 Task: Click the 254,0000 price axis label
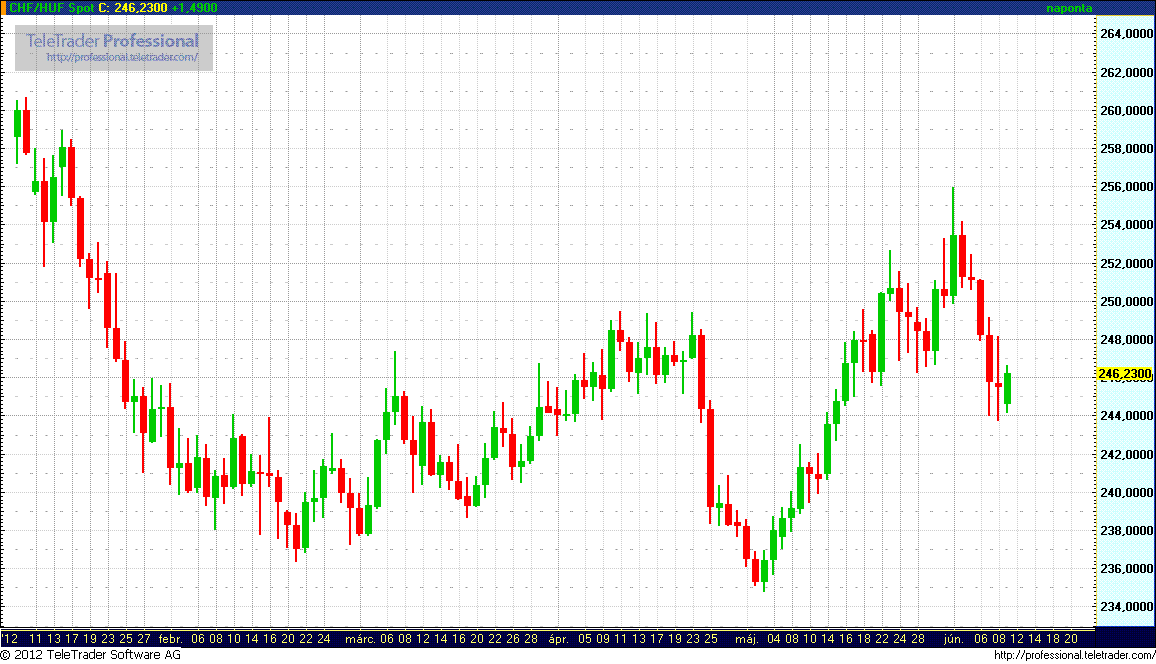pos(1126,225)
